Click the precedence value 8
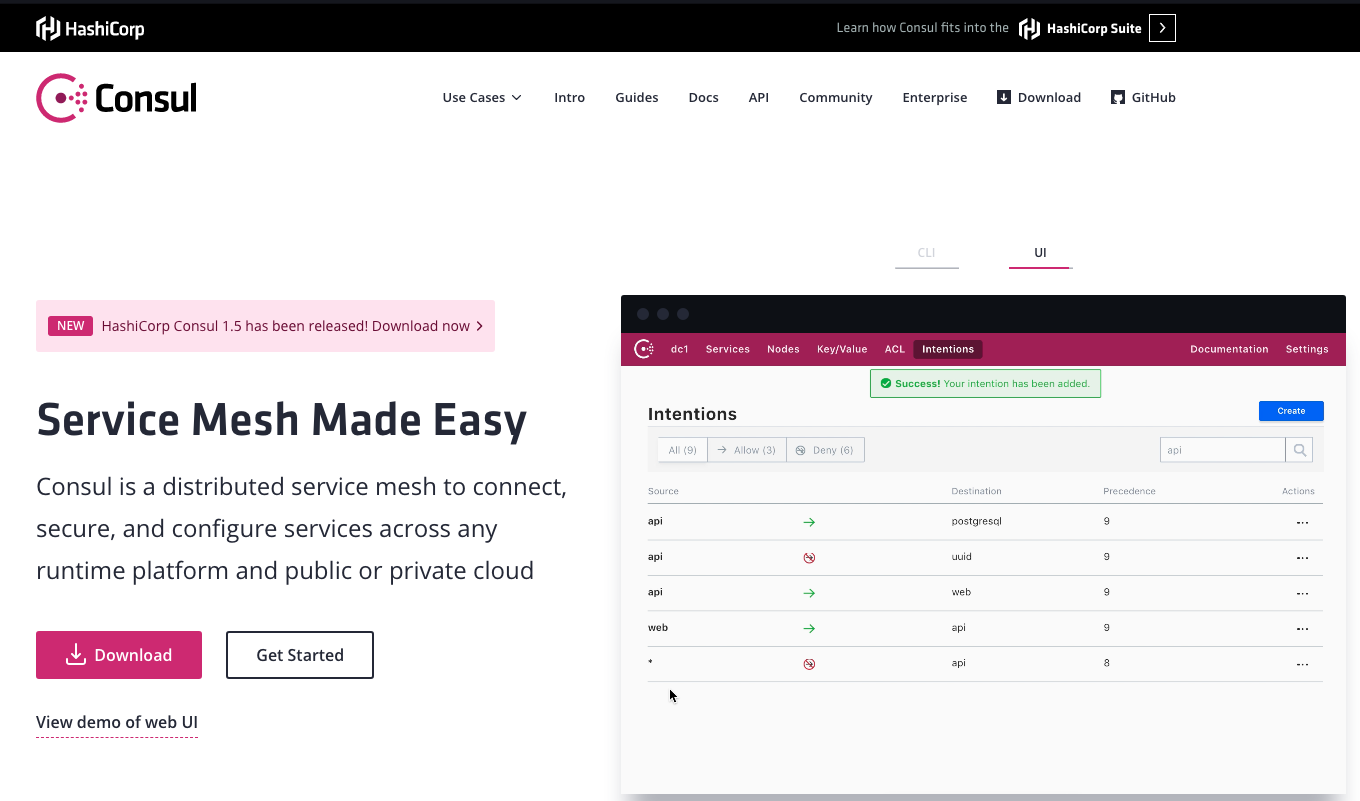The image size is (1360, 801). pyautogui.click(x=1106, y=663)
